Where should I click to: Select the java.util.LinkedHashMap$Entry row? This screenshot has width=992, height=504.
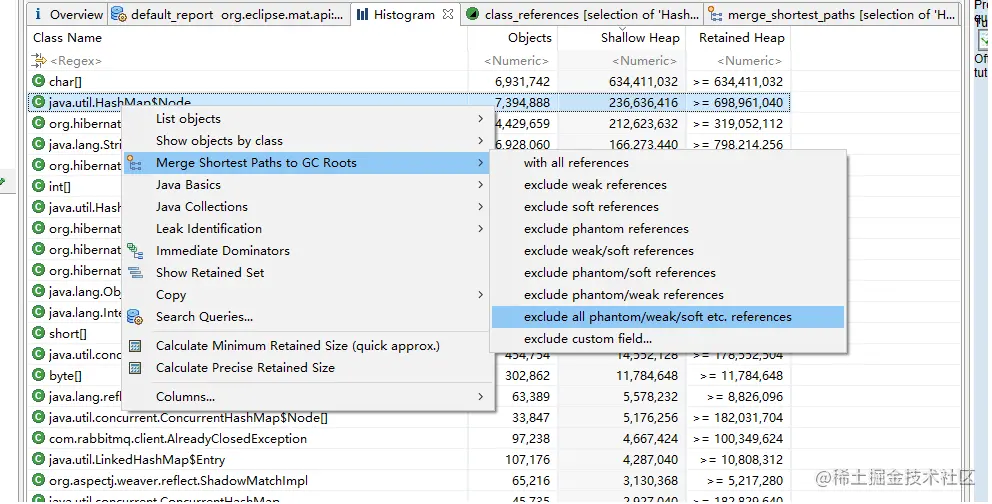coord(409,460)
